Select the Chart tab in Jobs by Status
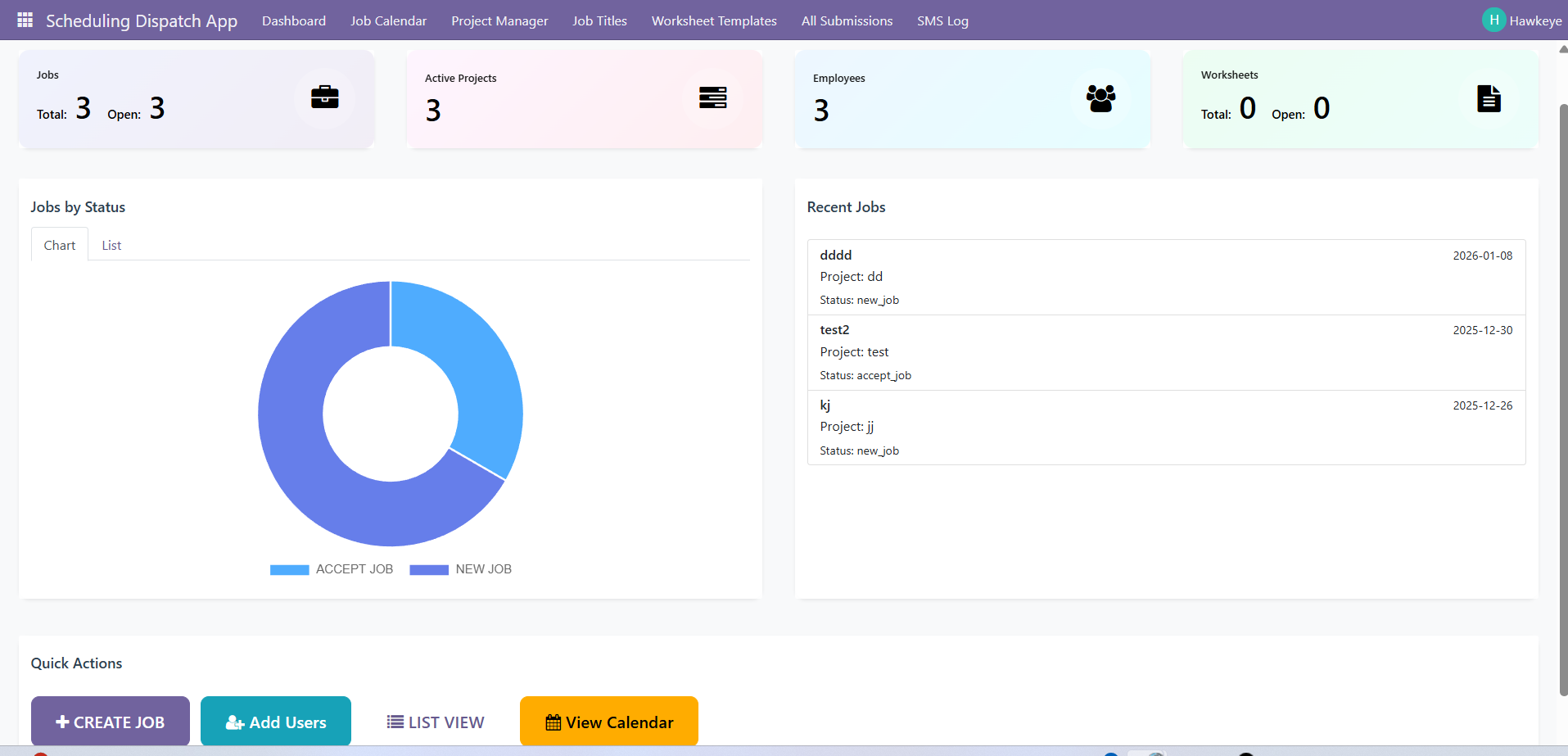The width and height of the screenshot is (1568, 756). pyautogui.click(x=59, y=244)
